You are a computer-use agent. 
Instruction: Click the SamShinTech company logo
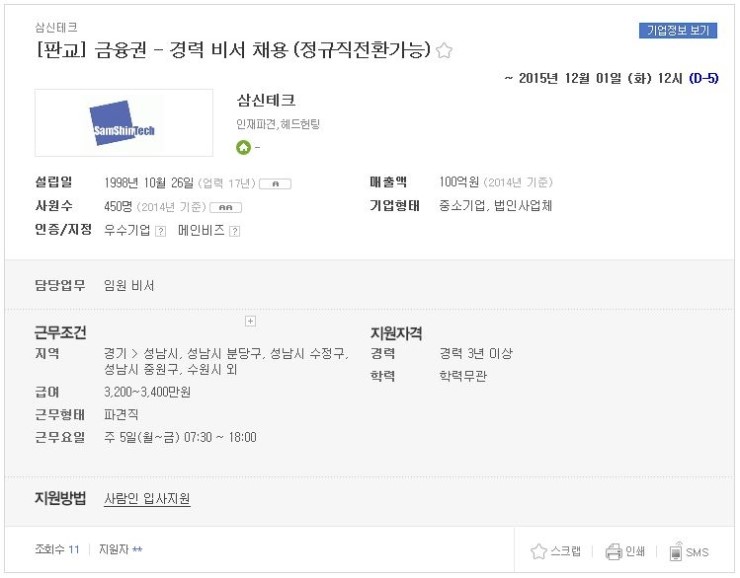pos(124,123)
